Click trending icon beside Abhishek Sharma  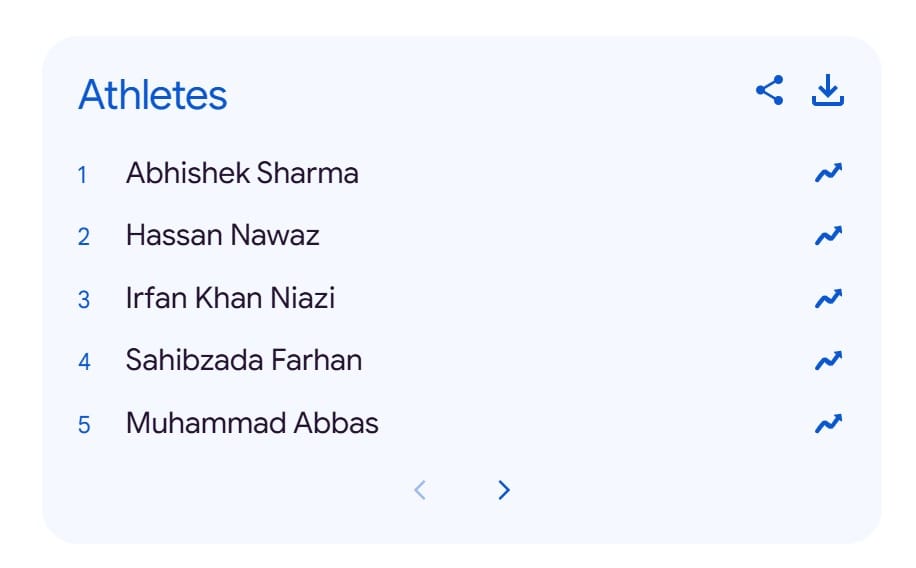coord(828,174)
